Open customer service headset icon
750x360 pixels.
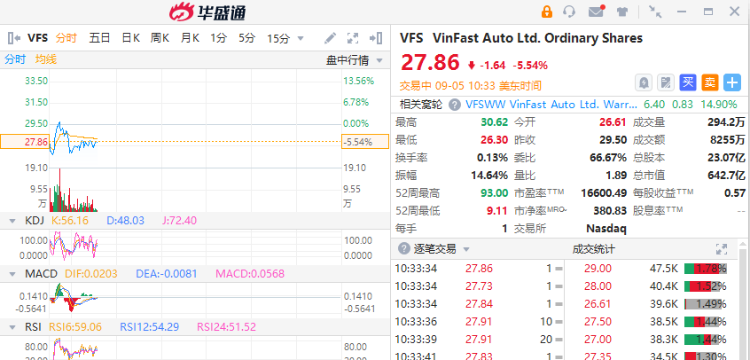(x=569, y=11)
